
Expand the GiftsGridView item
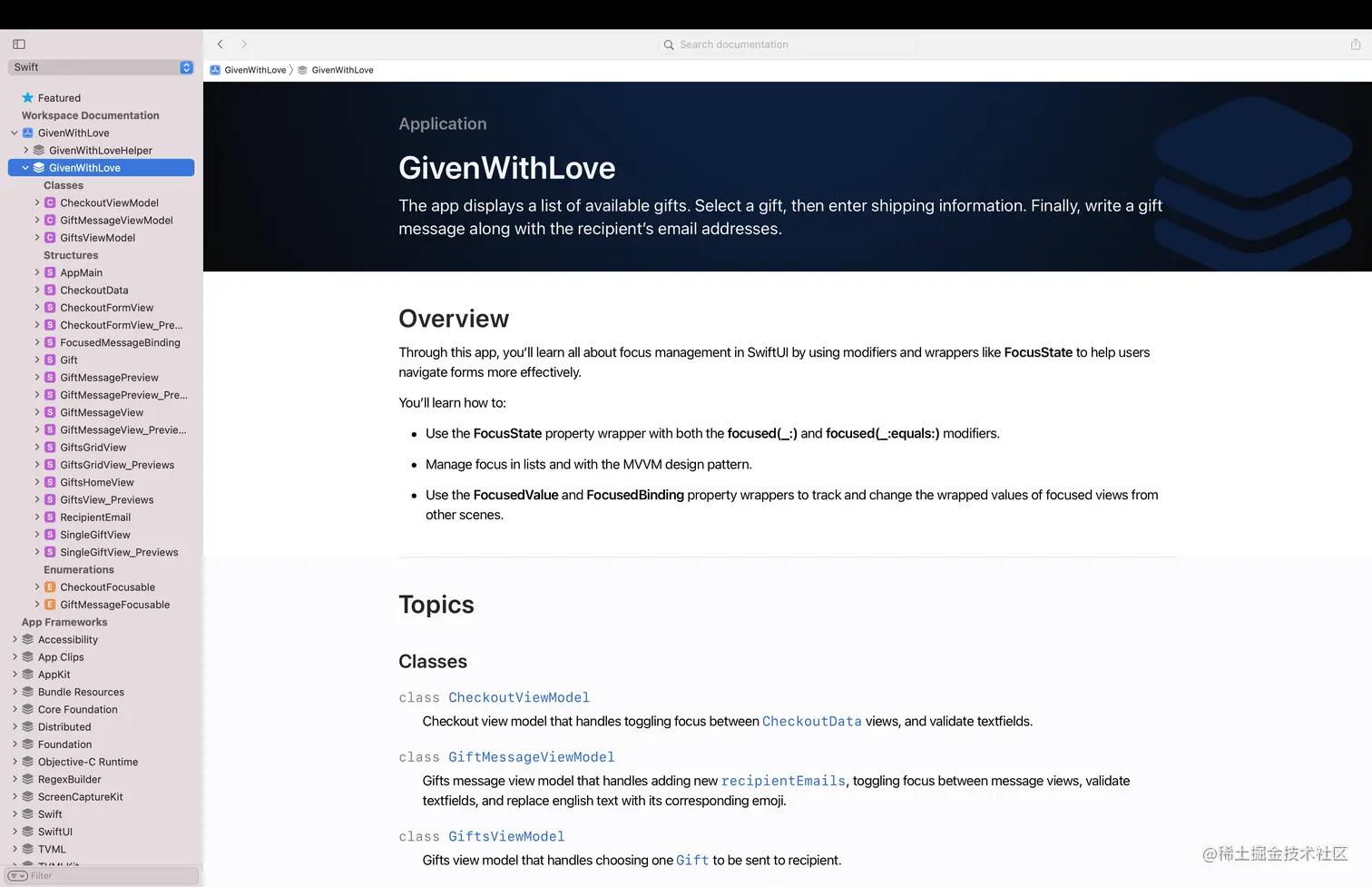tap(37, 448)
